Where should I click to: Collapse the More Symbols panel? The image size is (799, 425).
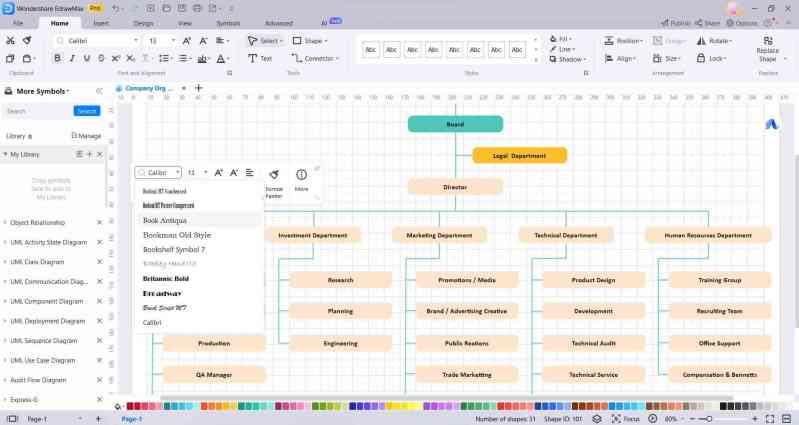pos(99,91)
